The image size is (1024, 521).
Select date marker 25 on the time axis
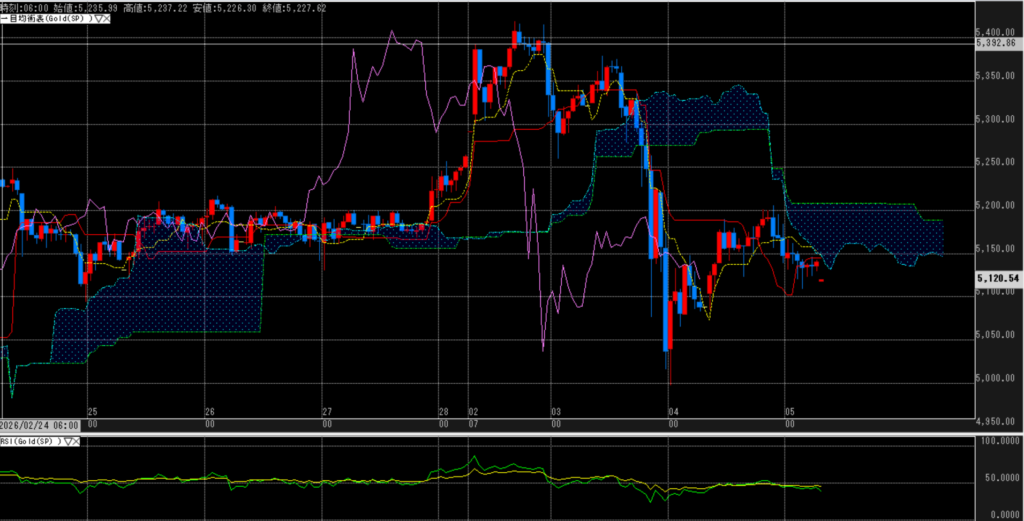pos(92,412)
